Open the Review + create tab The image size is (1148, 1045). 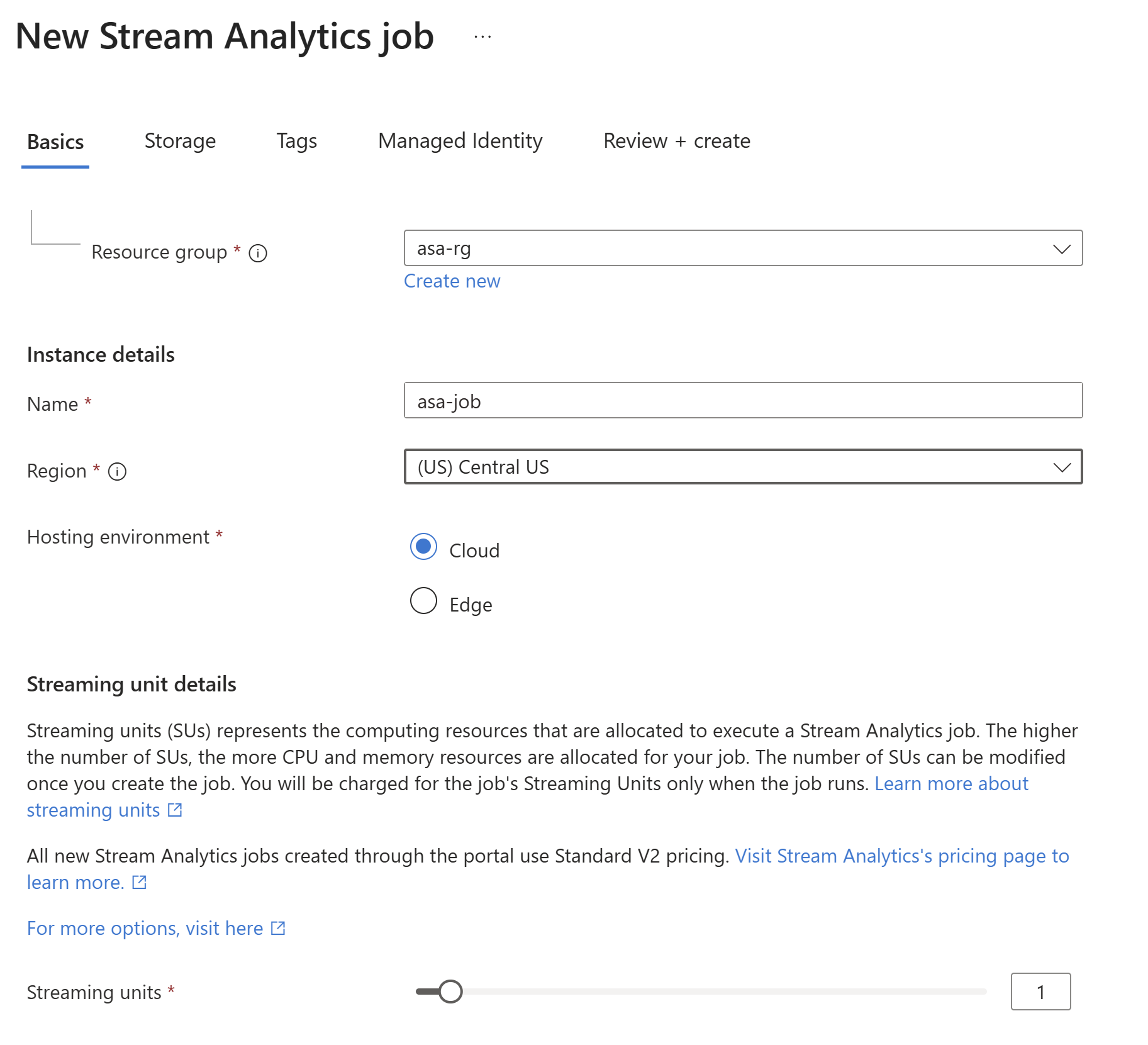point(676,141)
